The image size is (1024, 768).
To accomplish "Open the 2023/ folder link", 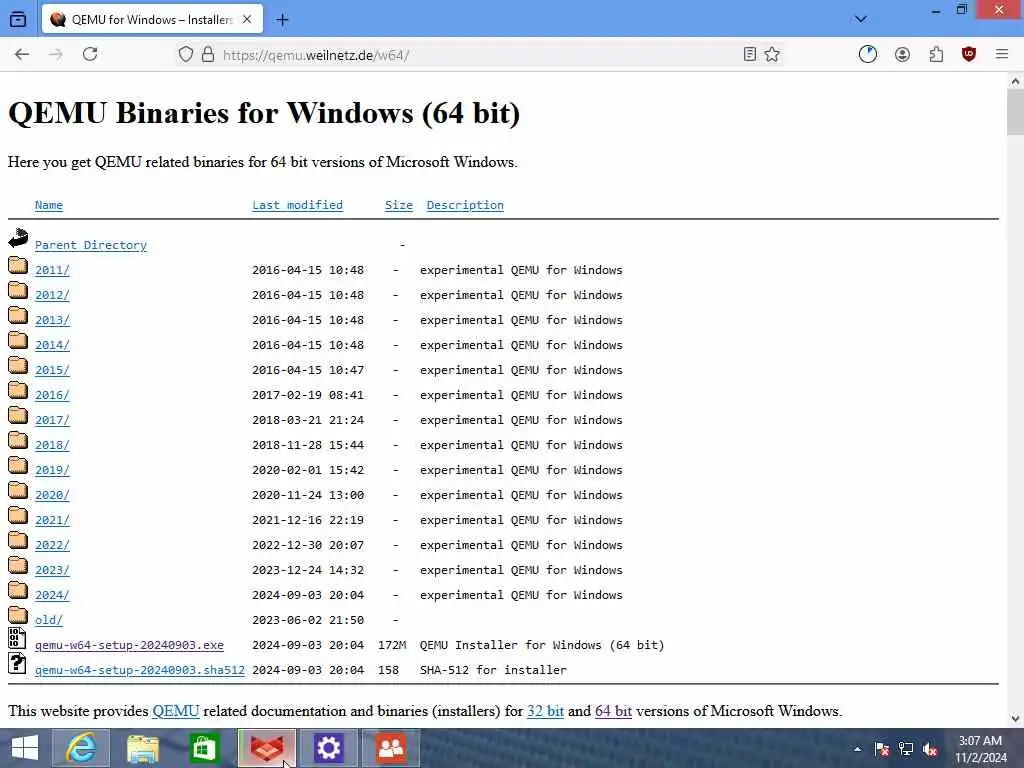I will (52, 570).
